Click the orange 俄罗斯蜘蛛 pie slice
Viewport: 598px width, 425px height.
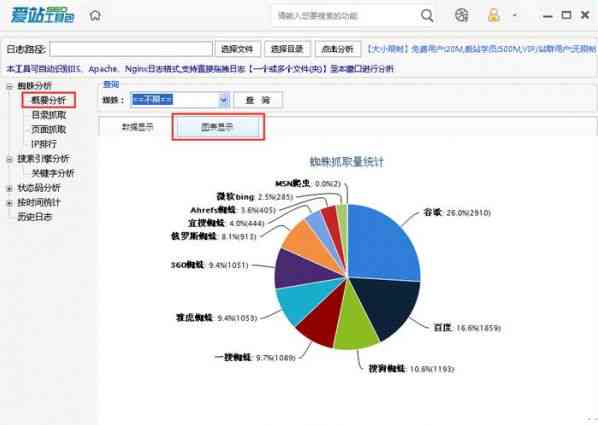coord(309,242)
